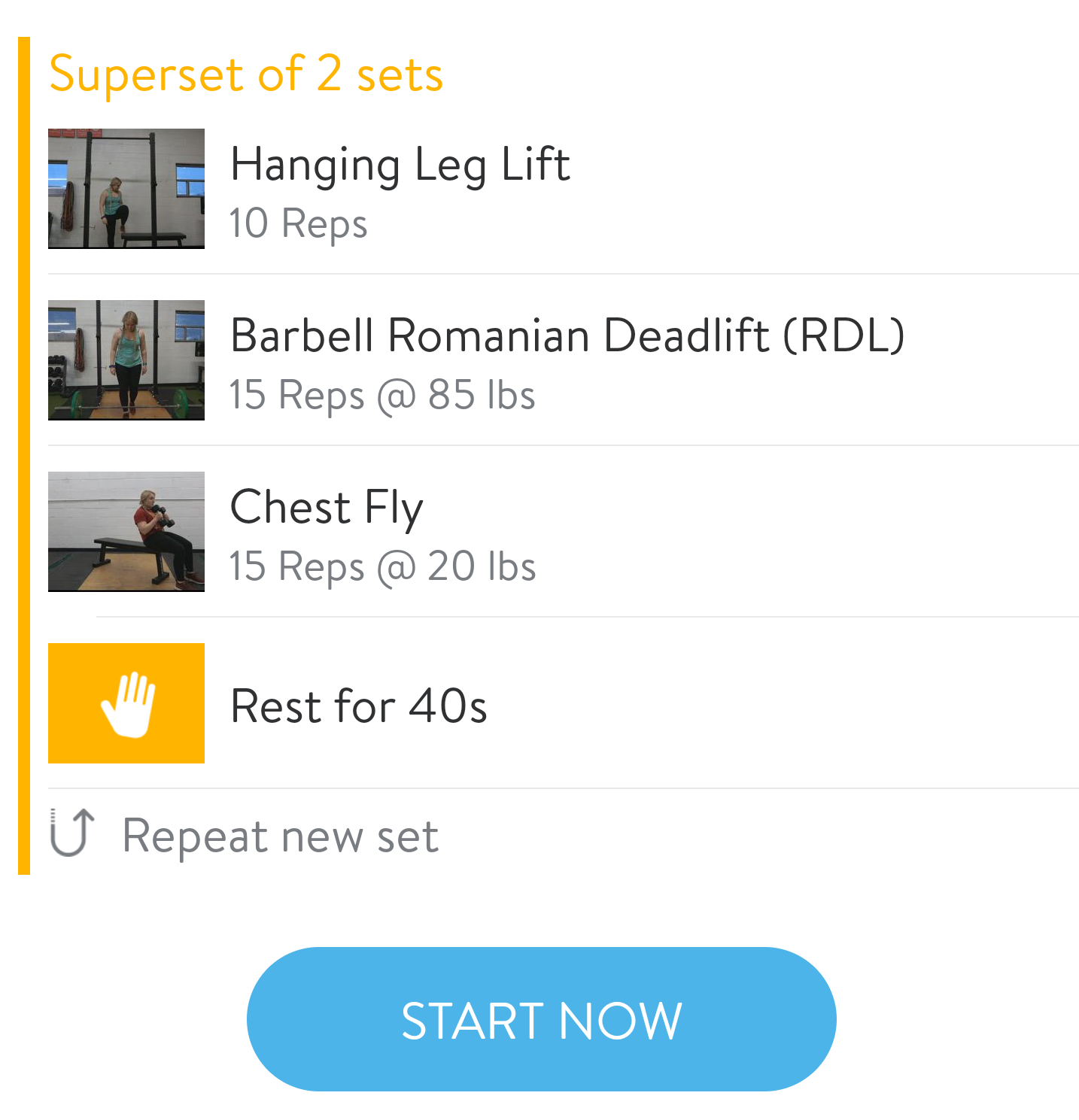Click the green barbell plate in deadlift thumbnail
Image resolution: width=1079 pixels, height=1120 pixels.
coord(181,402)
